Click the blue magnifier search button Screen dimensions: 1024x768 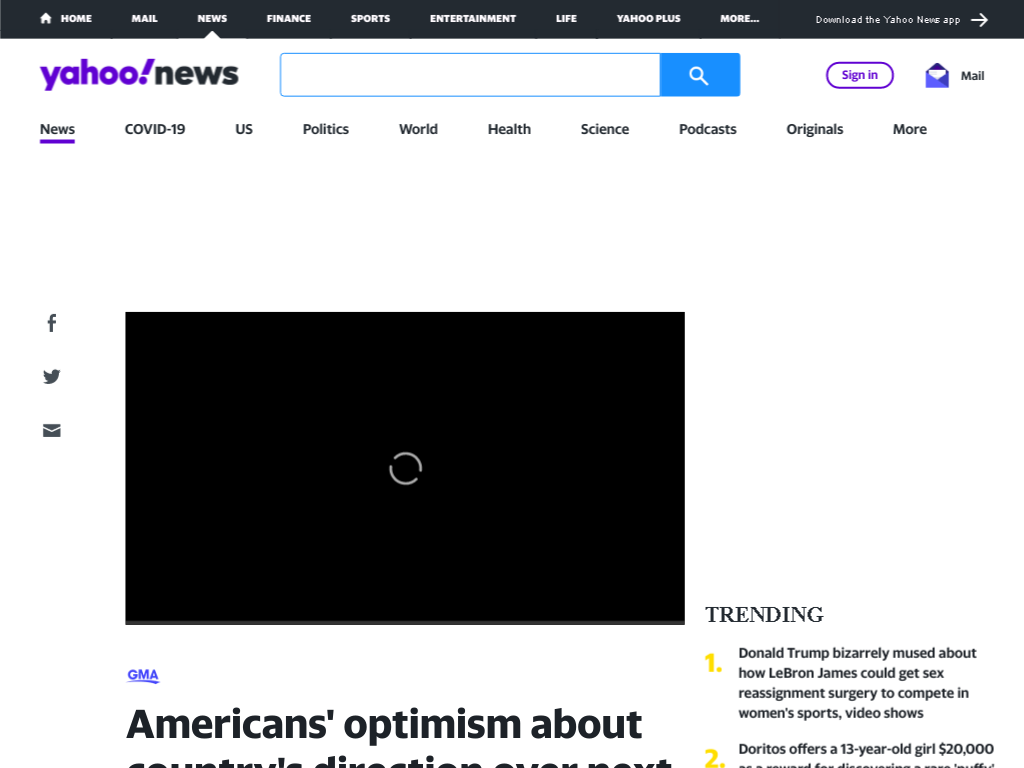click(699, 75)
